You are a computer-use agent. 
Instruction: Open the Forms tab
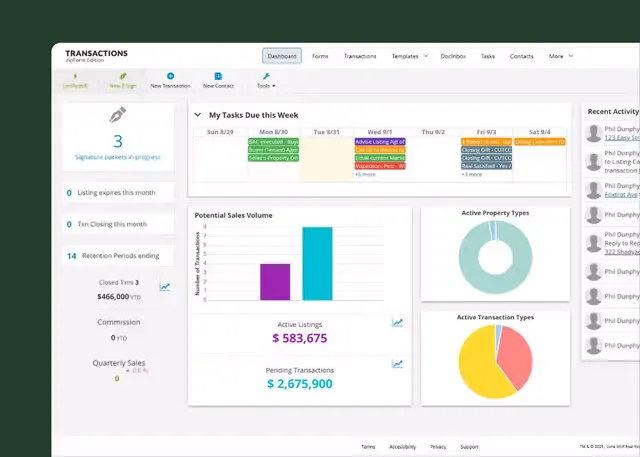[x=320, y=56]
